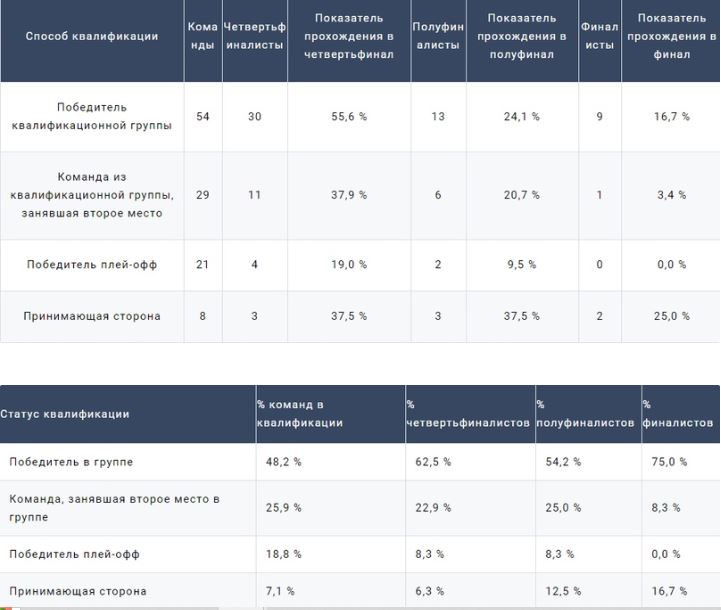Click the "Команды" column header

tap(202, 36)
